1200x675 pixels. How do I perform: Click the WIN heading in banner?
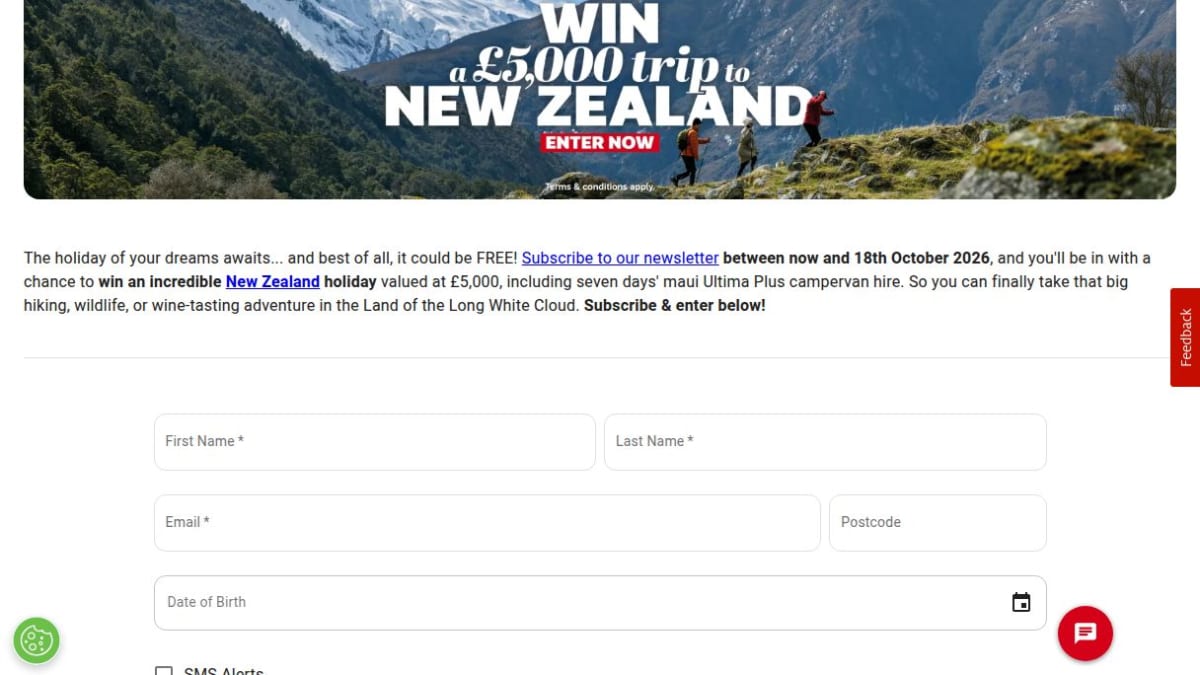600,22
